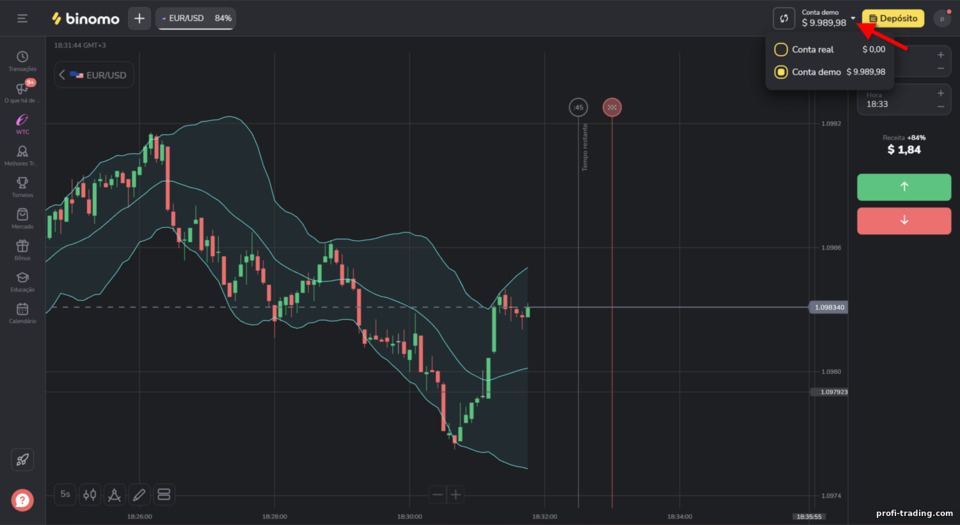960x525 pixels.
Task: Open Torneios trophy icon
Action: tap(22, 187)
